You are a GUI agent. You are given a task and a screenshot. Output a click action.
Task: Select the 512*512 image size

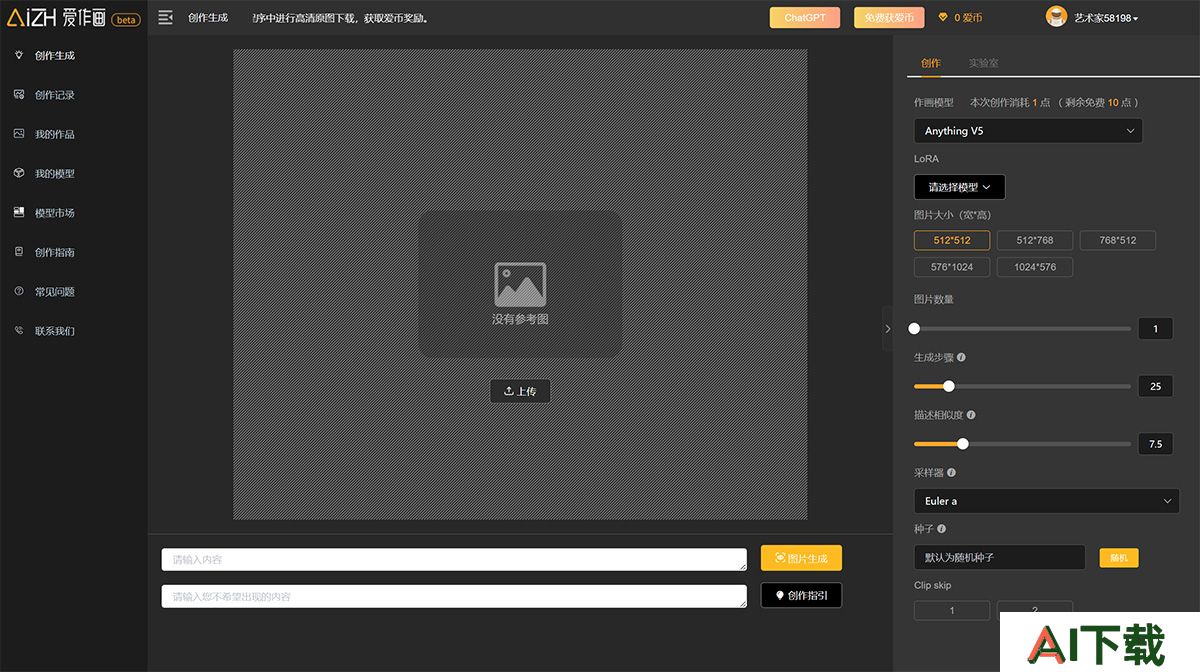pos(952,240)
